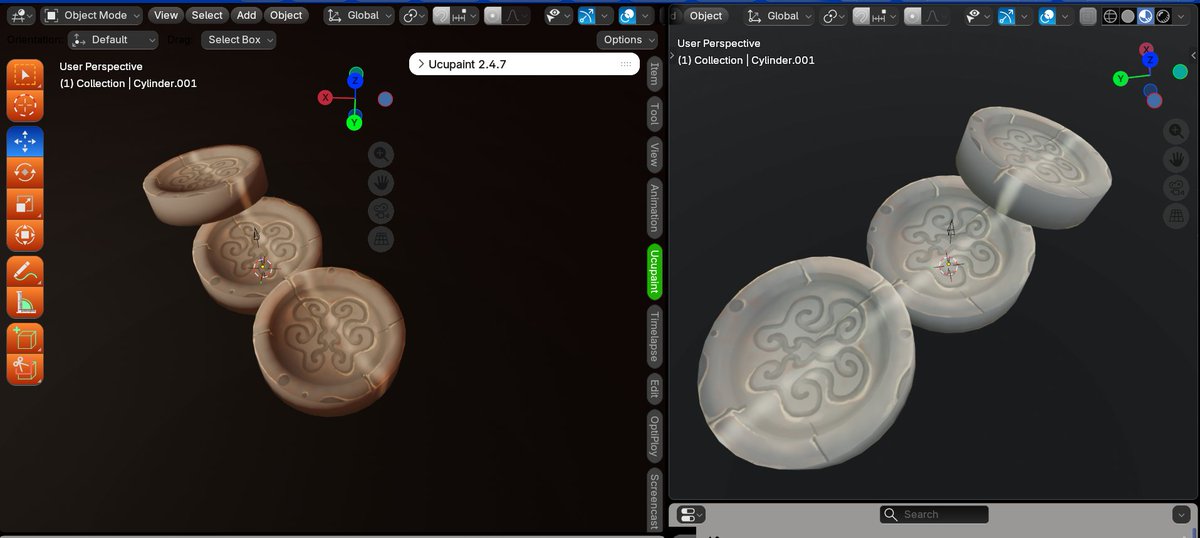1200x538 pixels.
Task: Activate the Scale tool
Action: click(x=25, y=204)
